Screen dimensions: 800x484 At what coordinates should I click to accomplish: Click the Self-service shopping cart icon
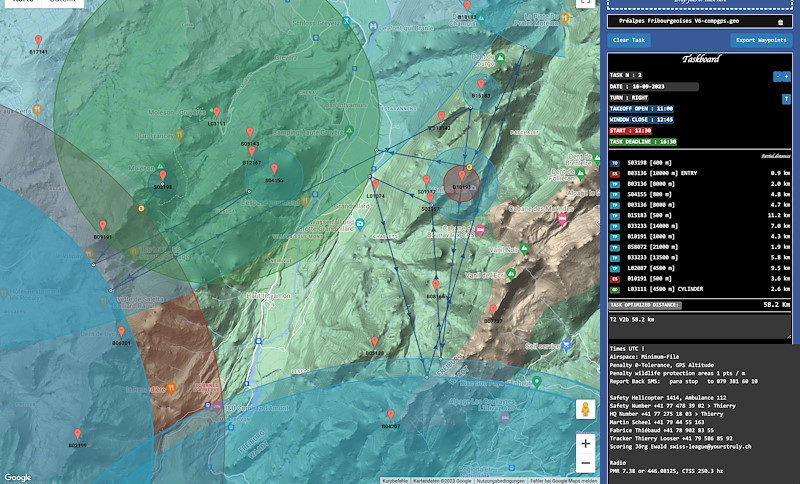tap(565, 345)
